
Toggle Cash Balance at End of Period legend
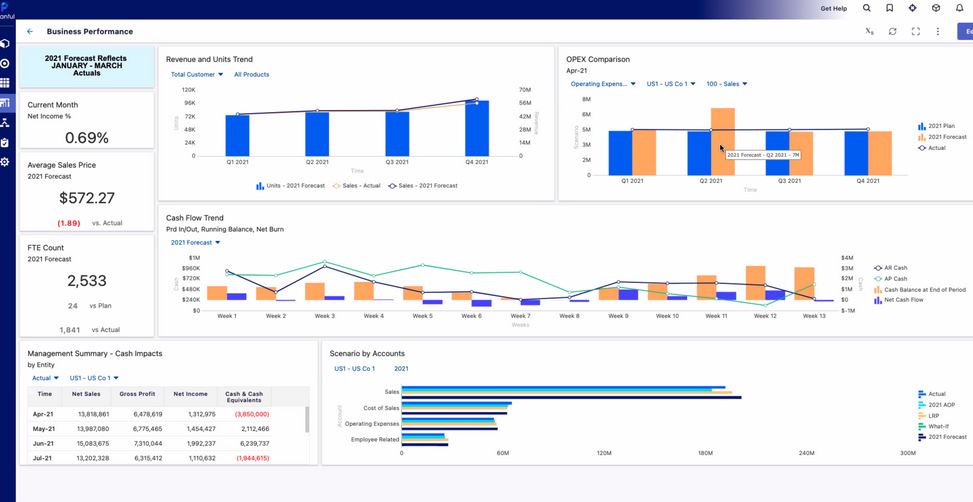[920, 290]
